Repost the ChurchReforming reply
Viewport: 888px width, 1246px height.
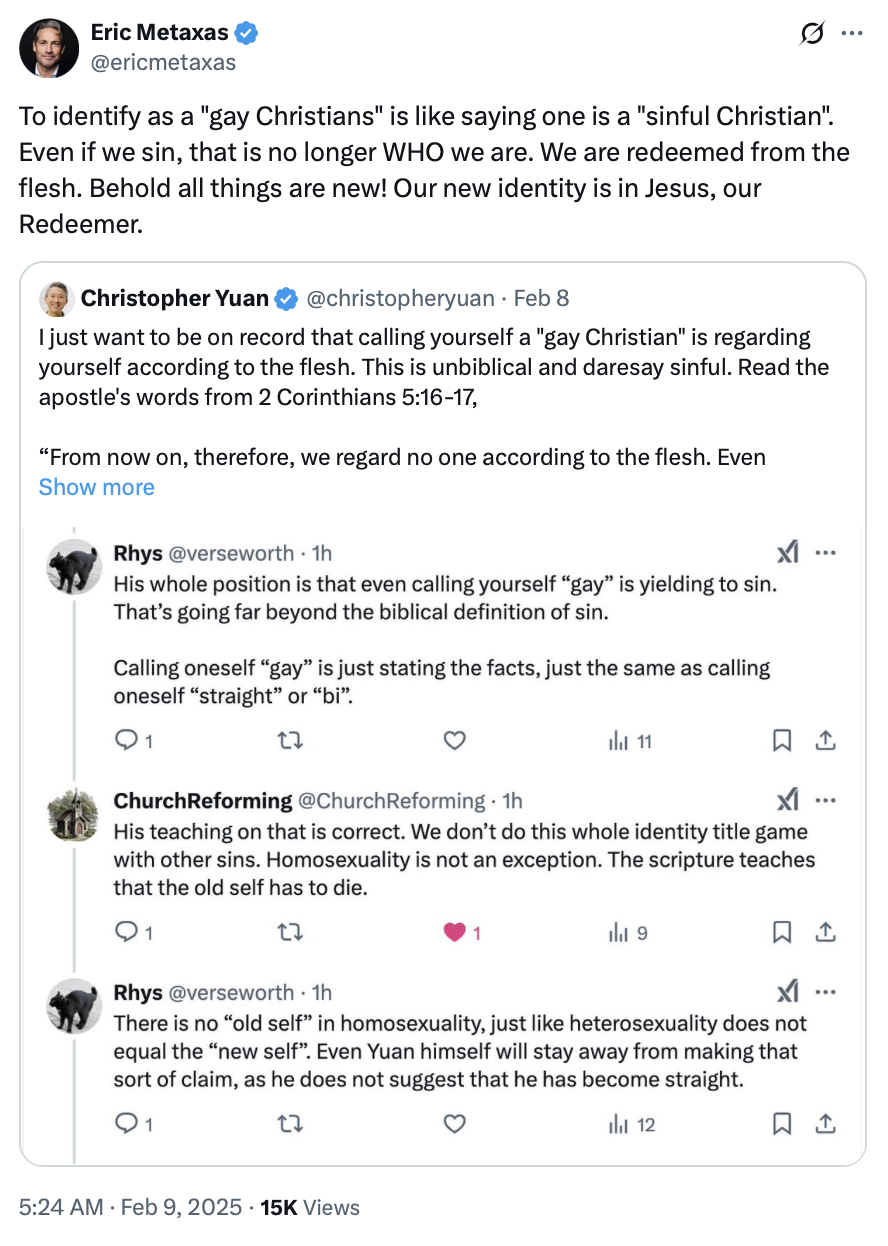tap(290, 933)
